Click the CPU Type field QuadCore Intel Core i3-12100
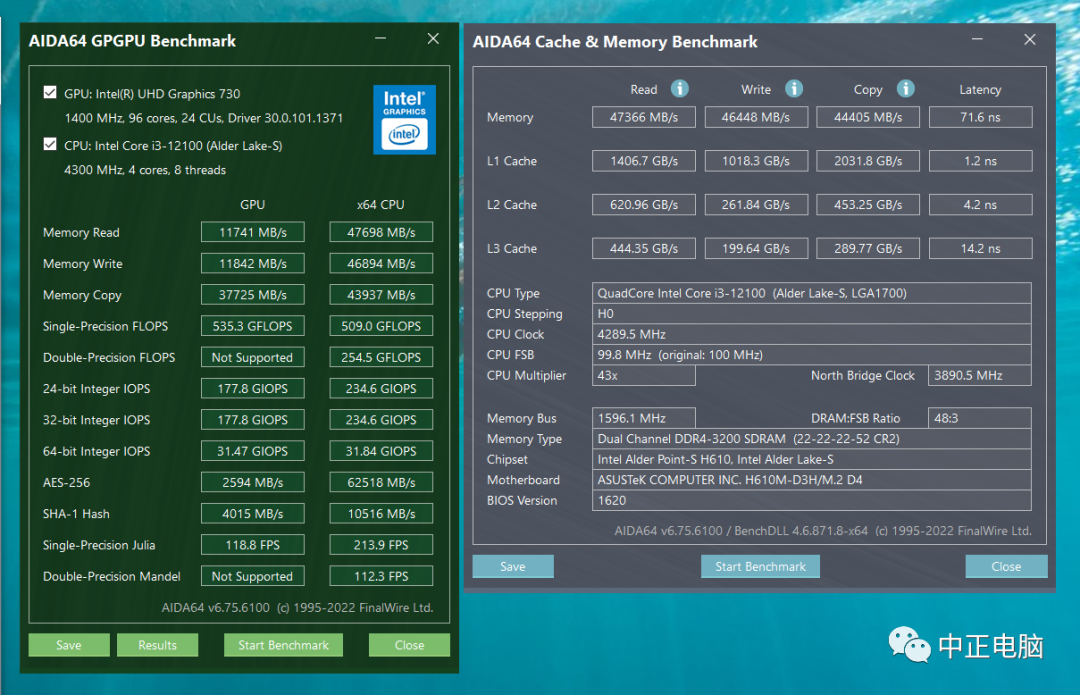This screenshot has height=695, width=1080. (811, 293)
